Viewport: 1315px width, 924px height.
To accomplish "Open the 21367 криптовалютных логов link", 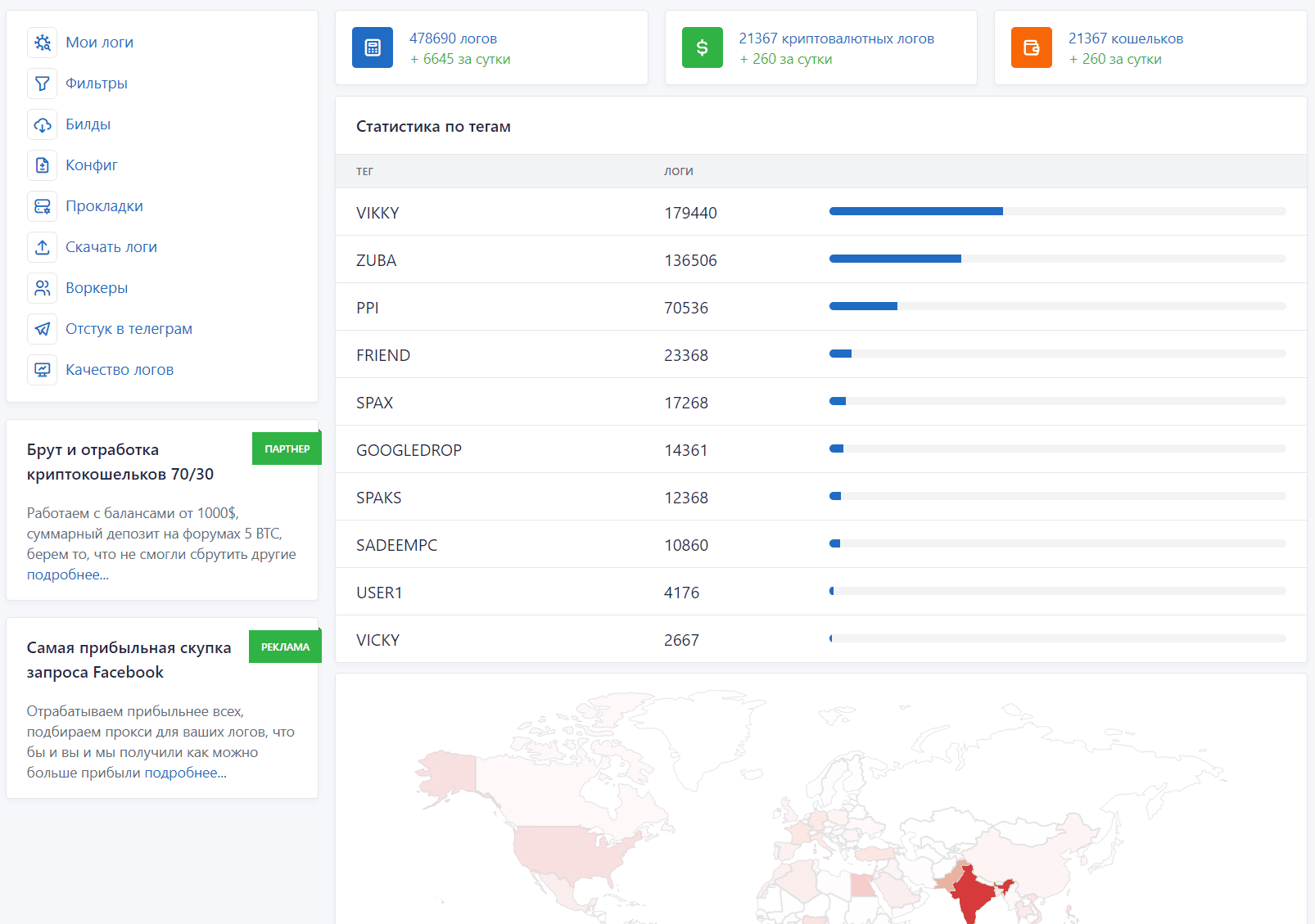I will pyautogui.click(x=836, y=38).
